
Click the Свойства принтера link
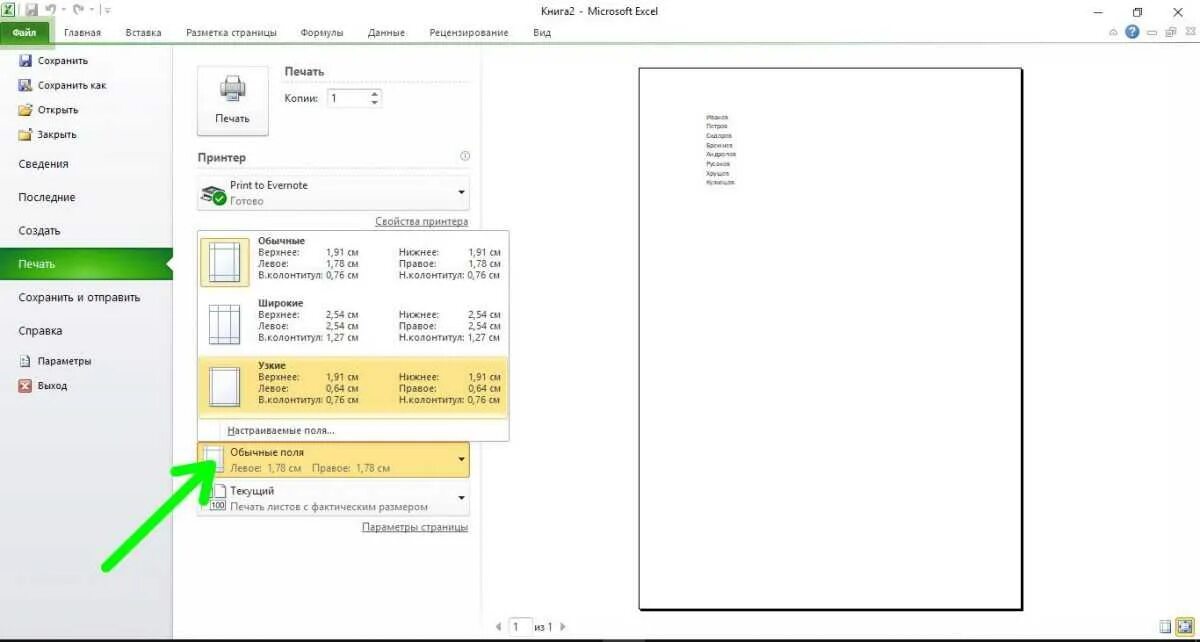[421, 222]
